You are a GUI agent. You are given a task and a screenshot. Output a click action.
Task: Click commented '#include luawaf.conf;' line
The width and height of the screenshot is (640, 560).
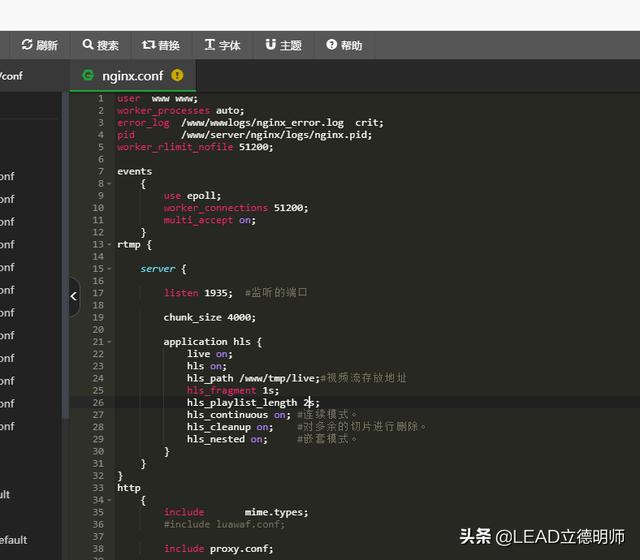224,524
